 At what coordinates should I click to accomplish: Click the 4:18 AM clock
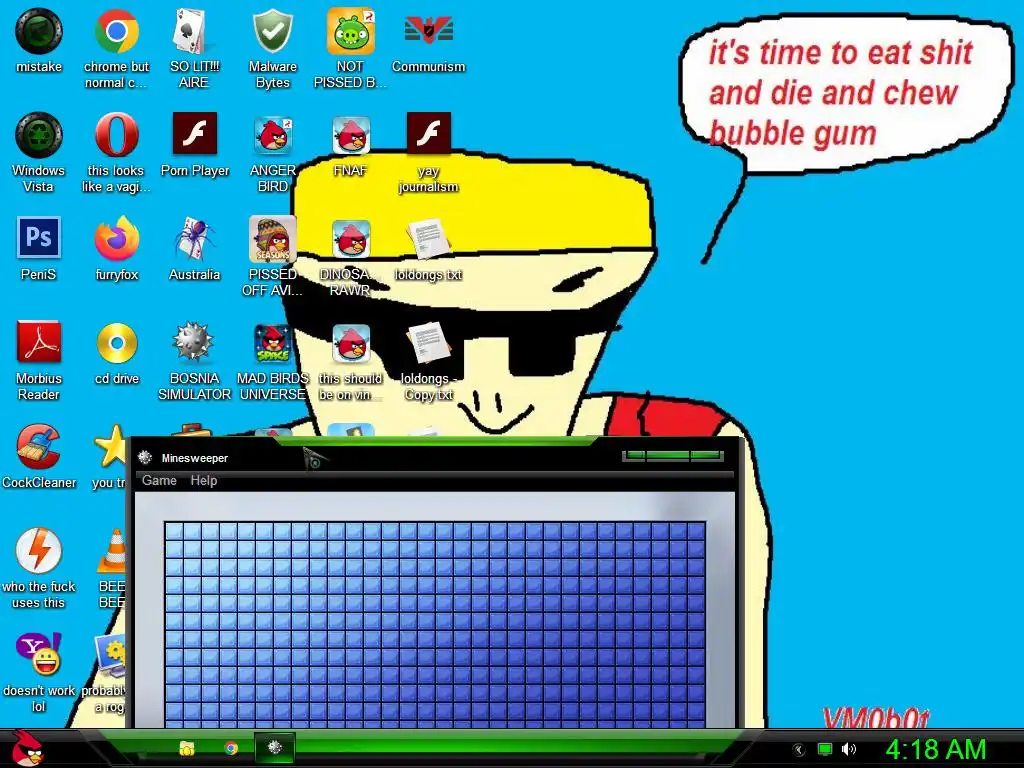(x=936, y=749)
